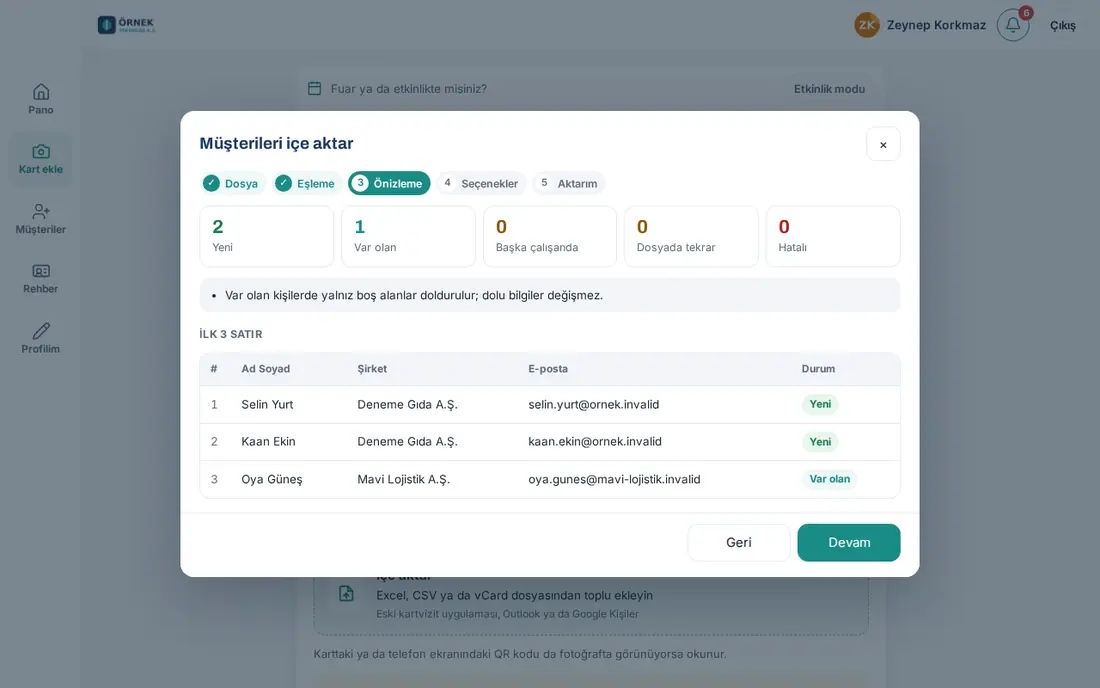
Task: Continue with the Devam button
Action: tap(849, 543)
